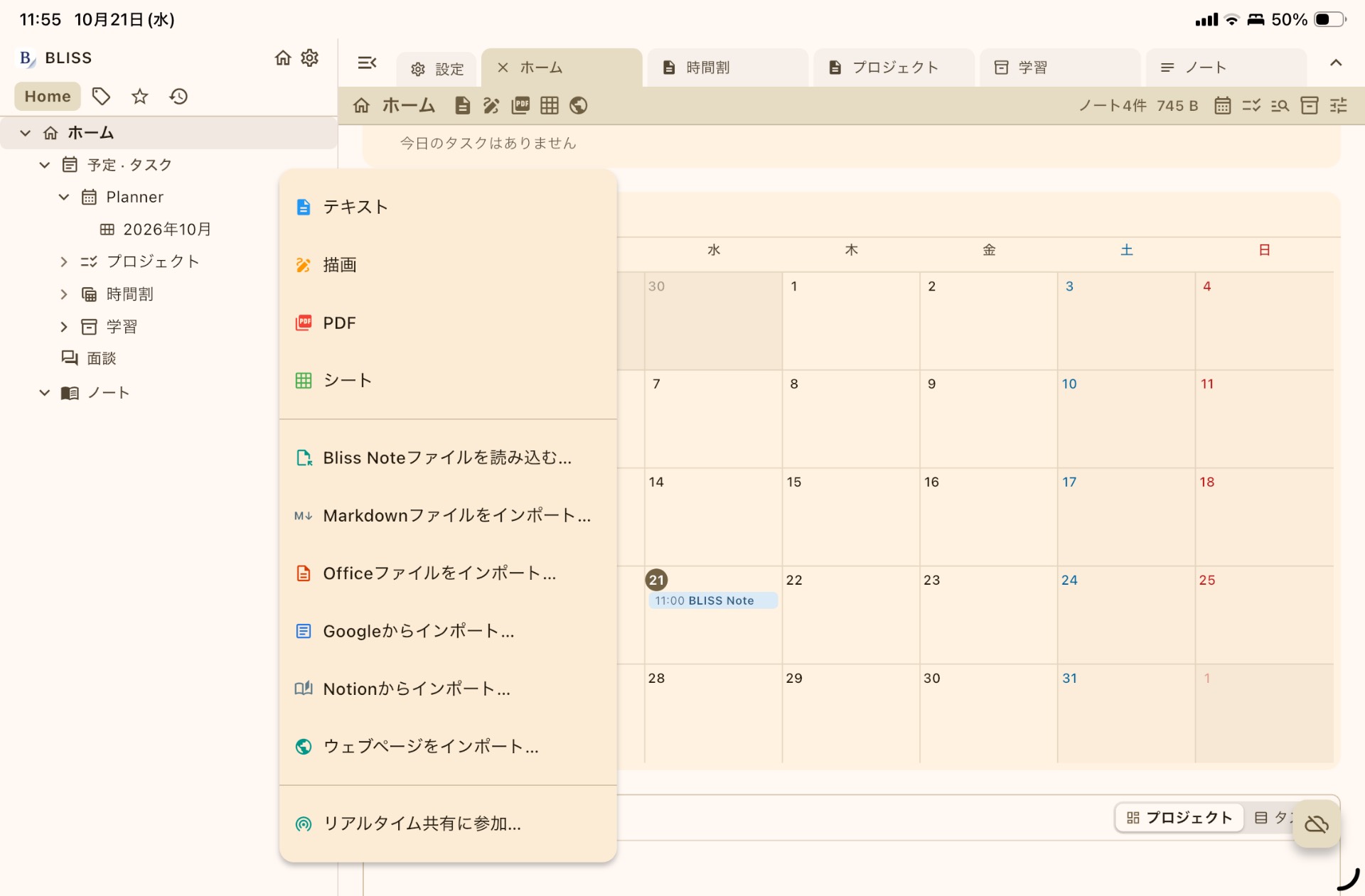Viewport: 1365px width, 896px height.
Task: Switch to the 時間割 tab
Action: pos(727,68)
